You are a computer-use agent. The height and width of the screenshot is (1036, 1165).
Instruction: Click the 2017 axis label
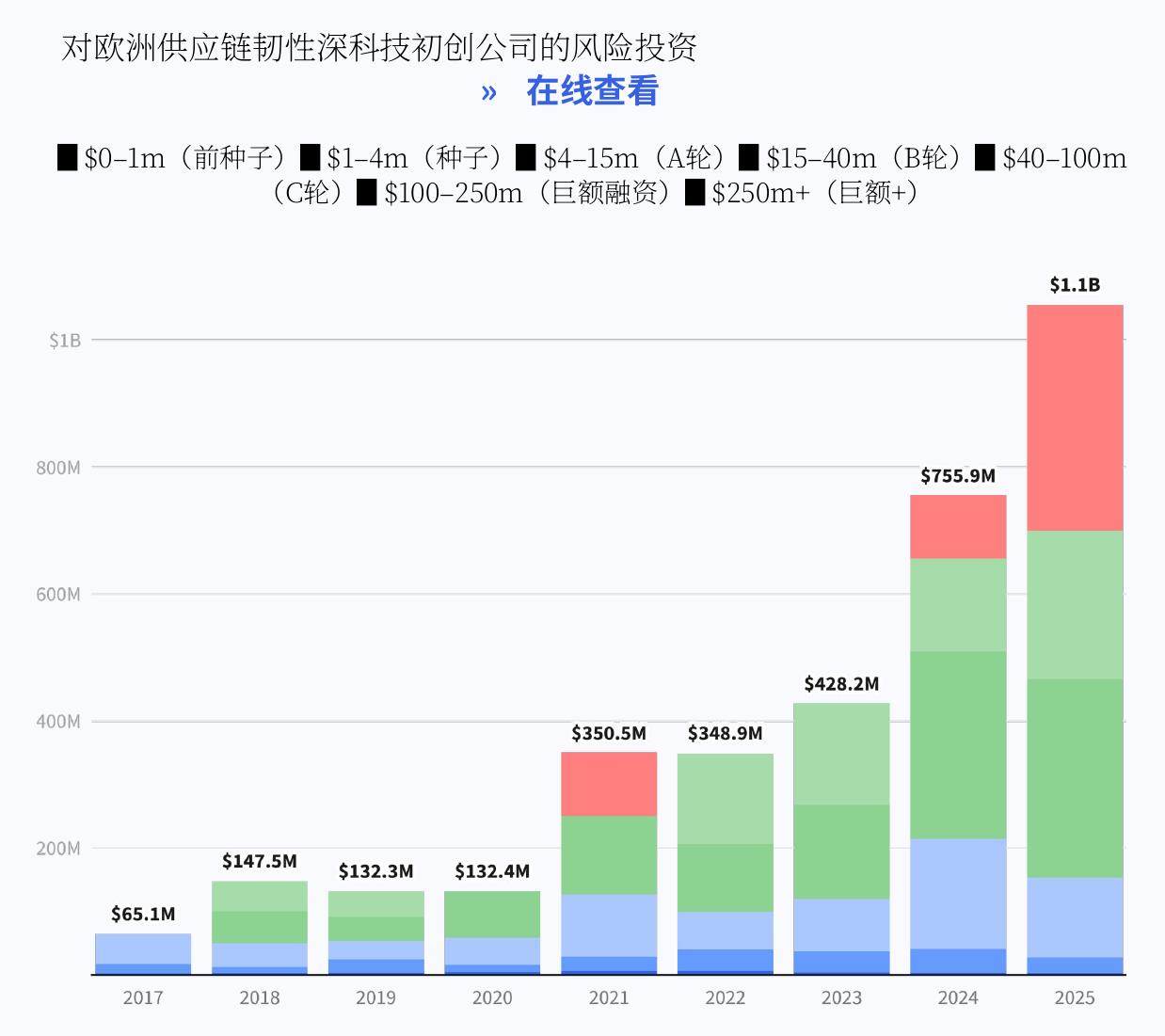143,997
